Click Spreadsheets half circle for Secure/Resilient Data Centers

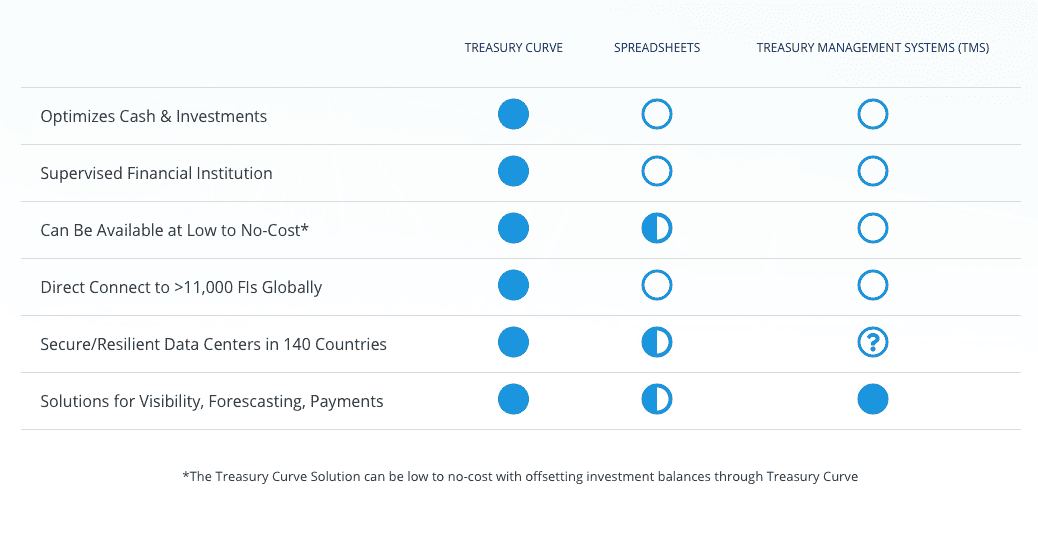coord(657,342)
